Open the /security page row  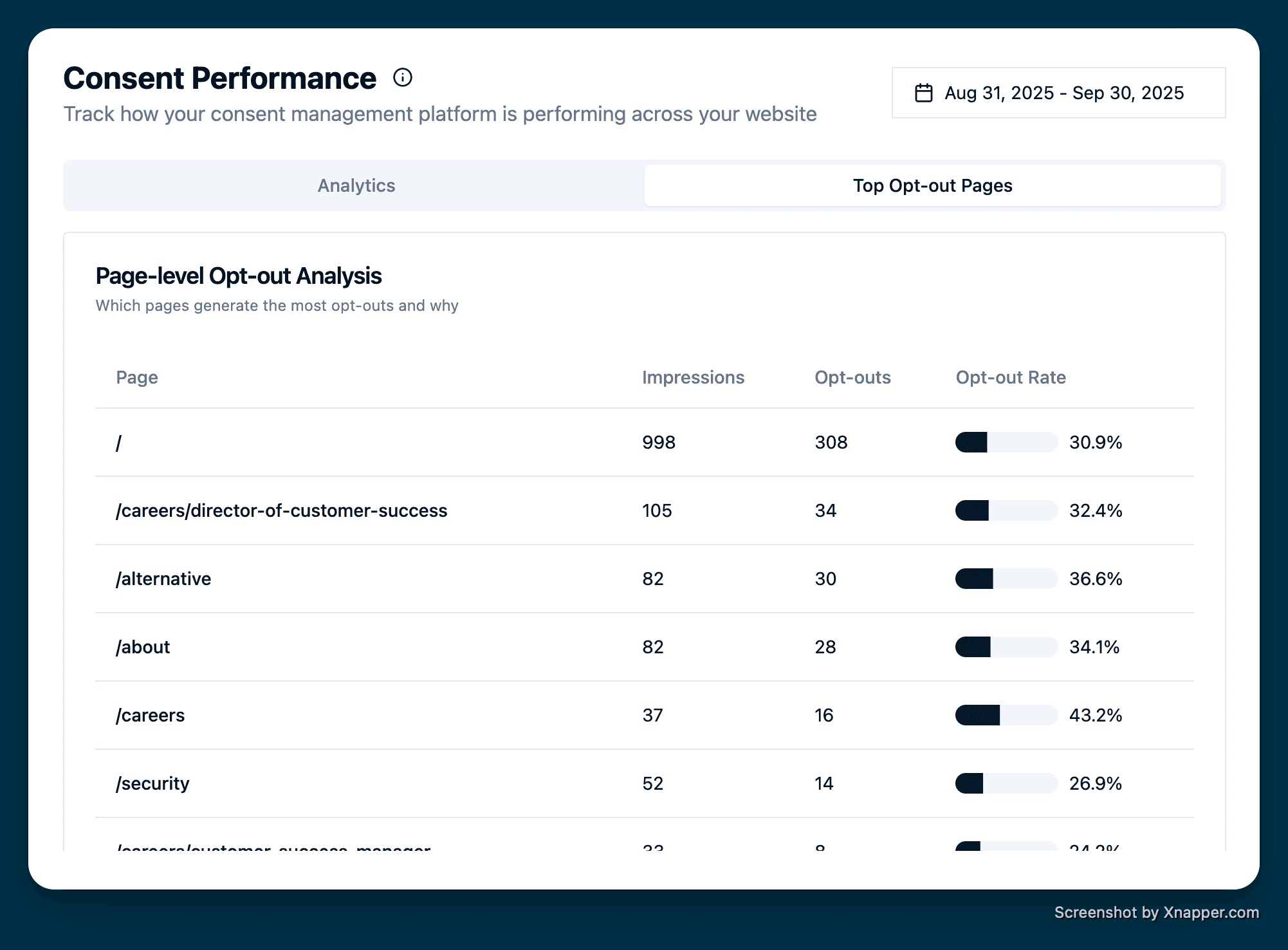pyautogui.click(x=152, y=783)
